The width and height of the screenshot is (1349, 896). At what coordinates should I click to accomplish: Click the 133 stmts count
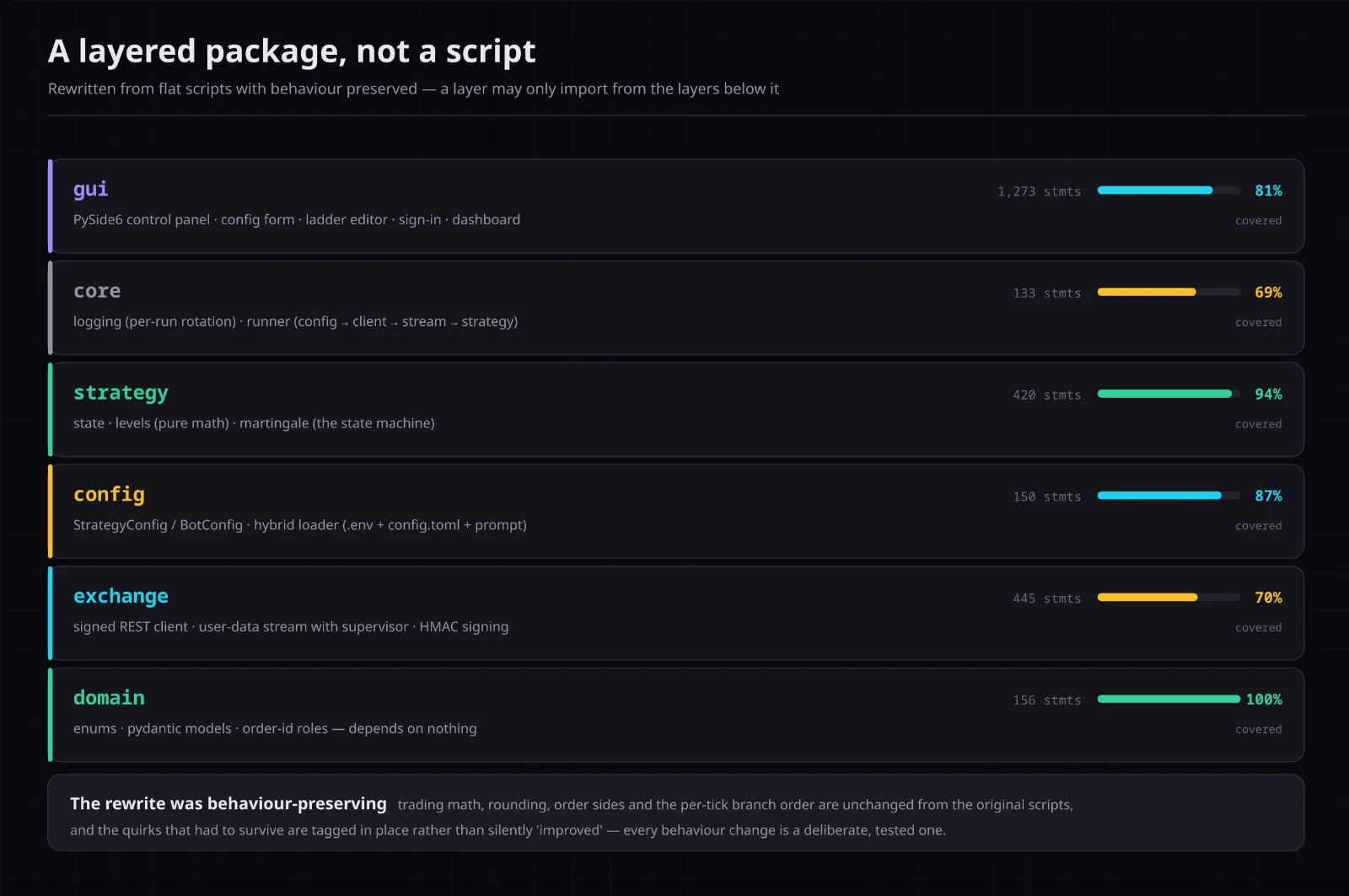tap(1046, 293)
